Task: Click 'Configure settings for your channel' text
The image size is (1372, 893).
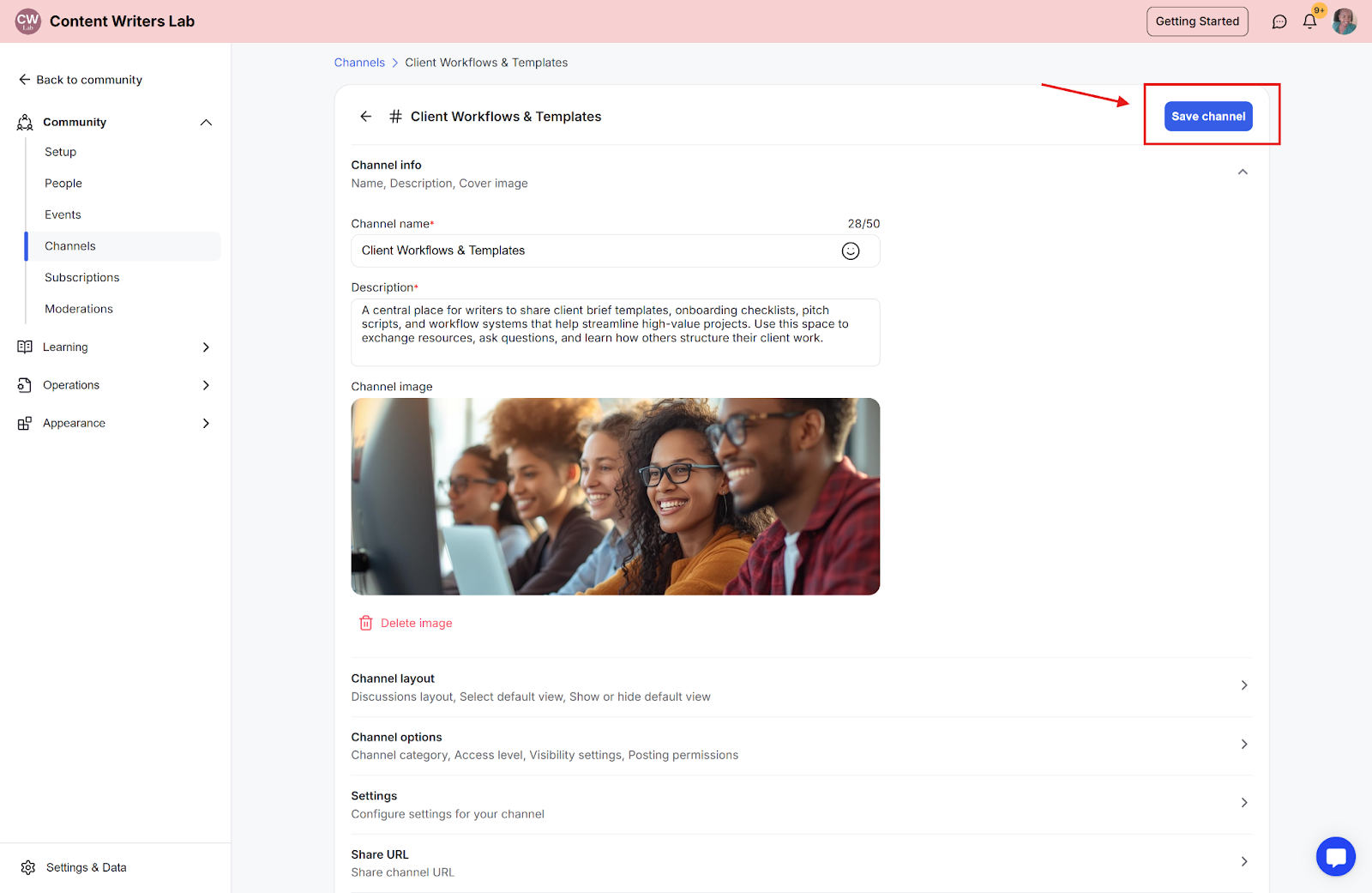Action: 448,814
